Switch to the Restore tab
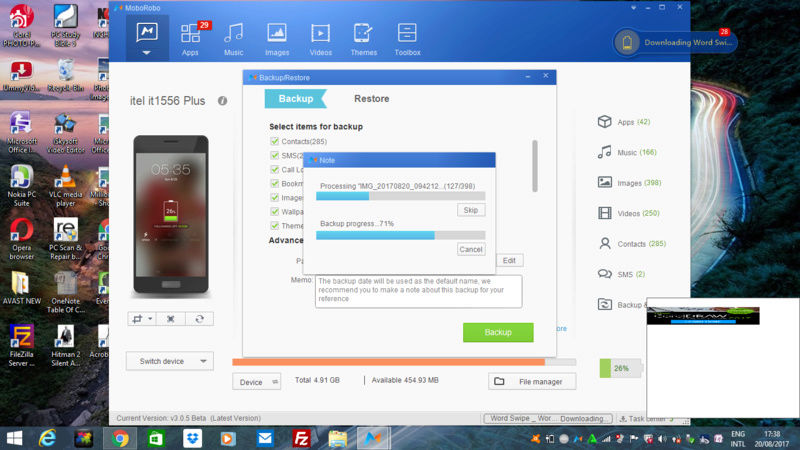The height and width of the screenshot is (450, 800). click(x=371, y=98)
